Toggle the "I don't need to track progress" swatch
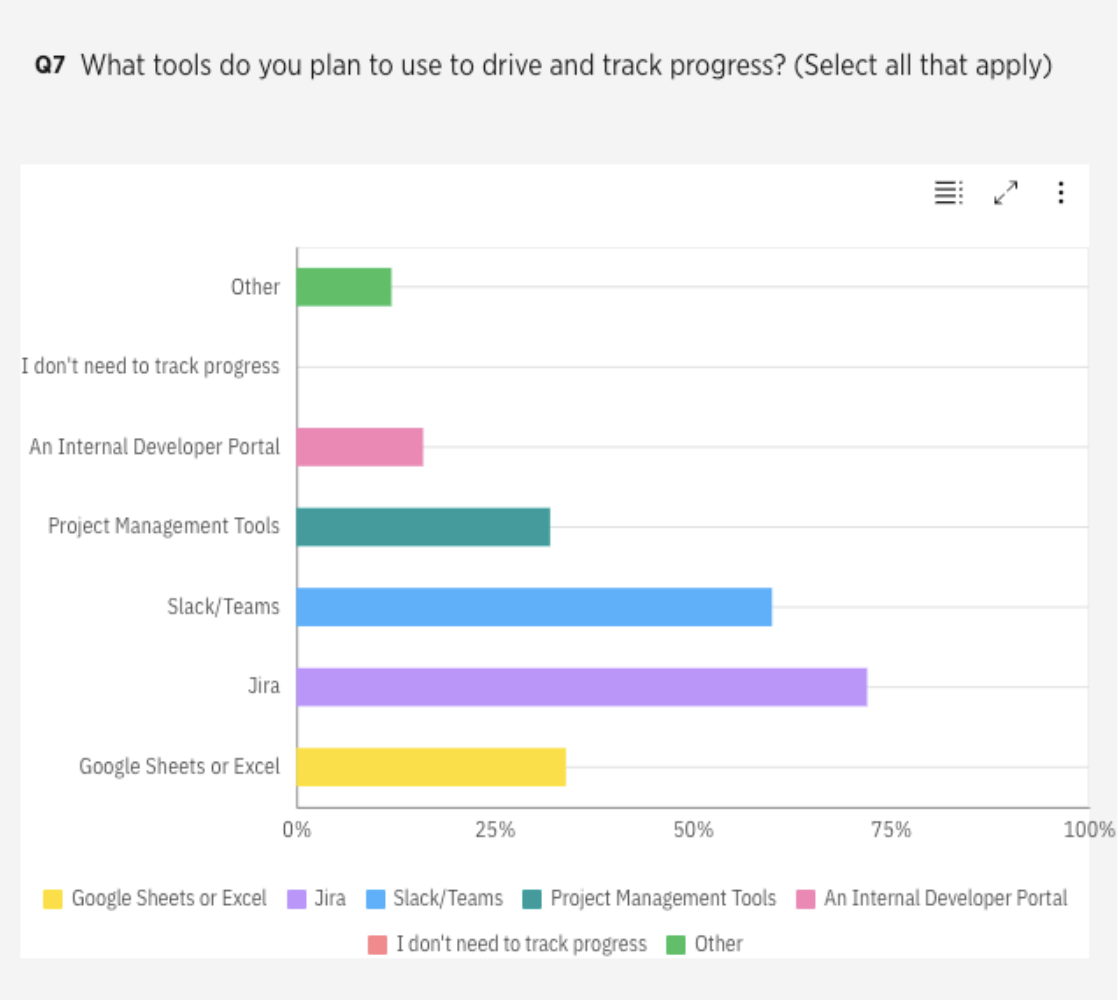Screen dimensions: 1118x1000 [x=377, y=944]
